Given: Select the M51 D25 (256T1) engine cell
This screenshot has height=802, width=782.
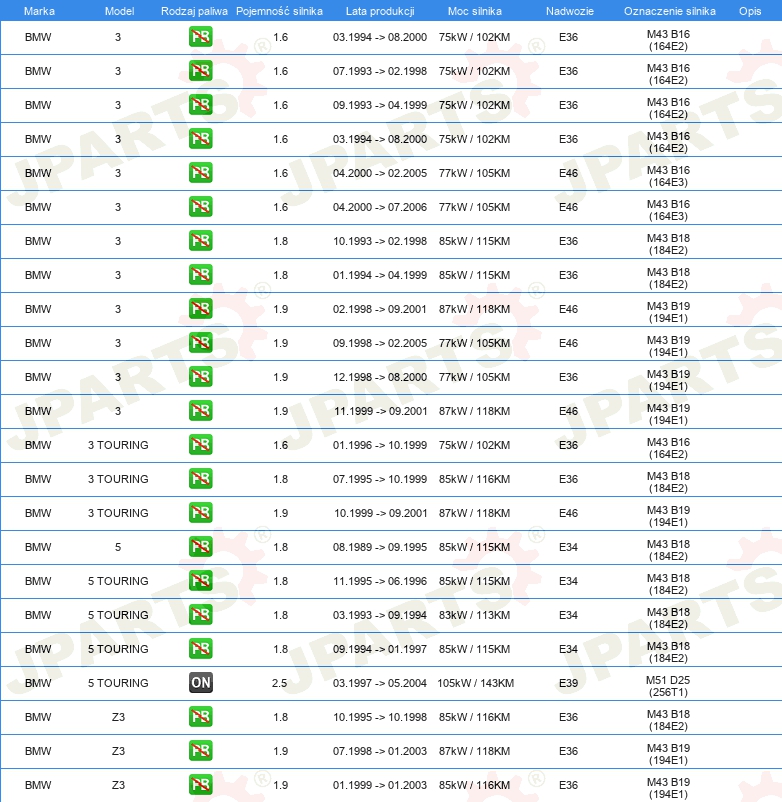Looking at the screenshot, I should click(668, 686).
